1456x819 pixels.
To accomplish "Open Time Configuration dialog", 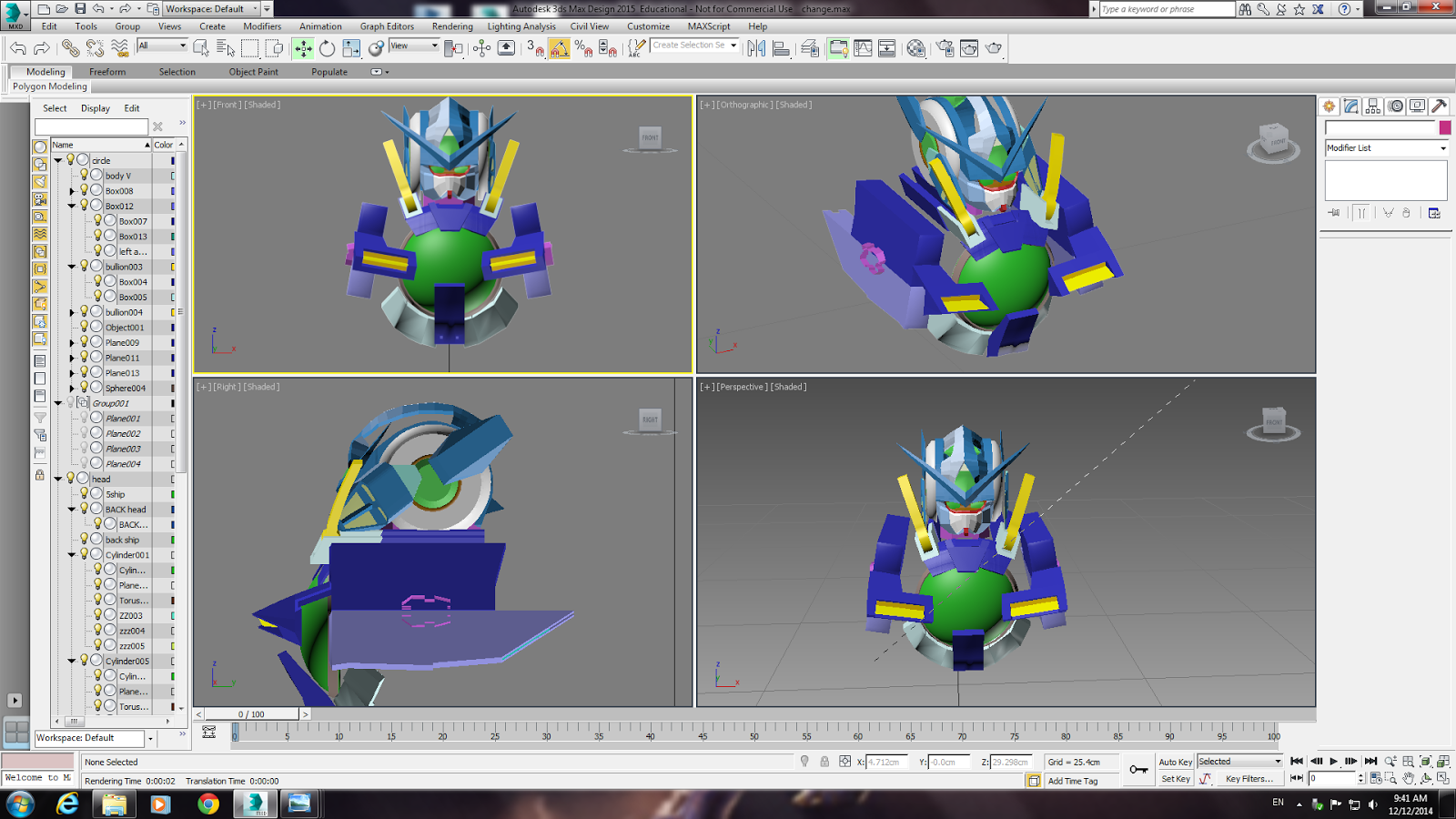I will click(x=1376, y=778).
